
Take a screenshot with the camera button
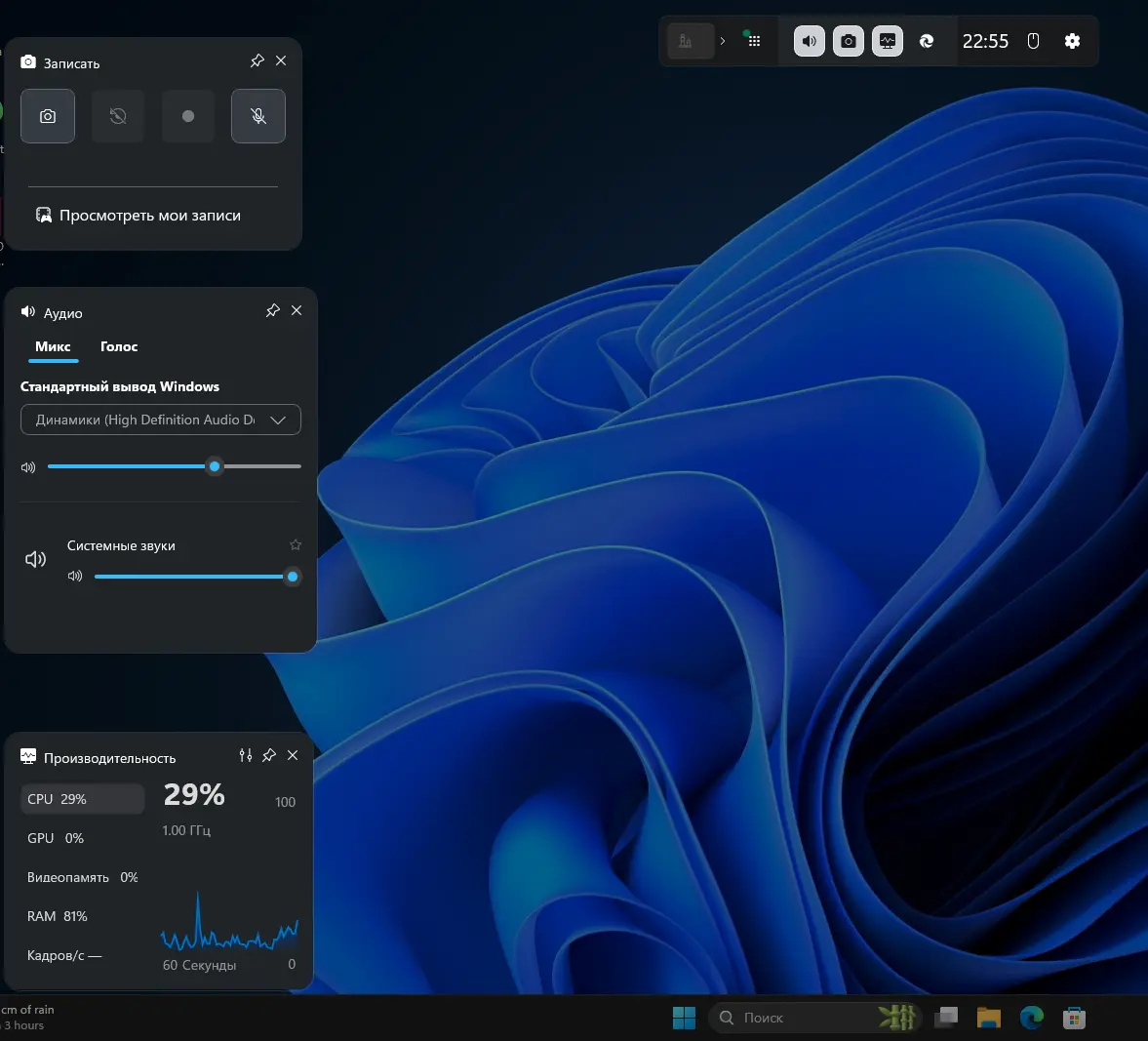click(48, 116)
